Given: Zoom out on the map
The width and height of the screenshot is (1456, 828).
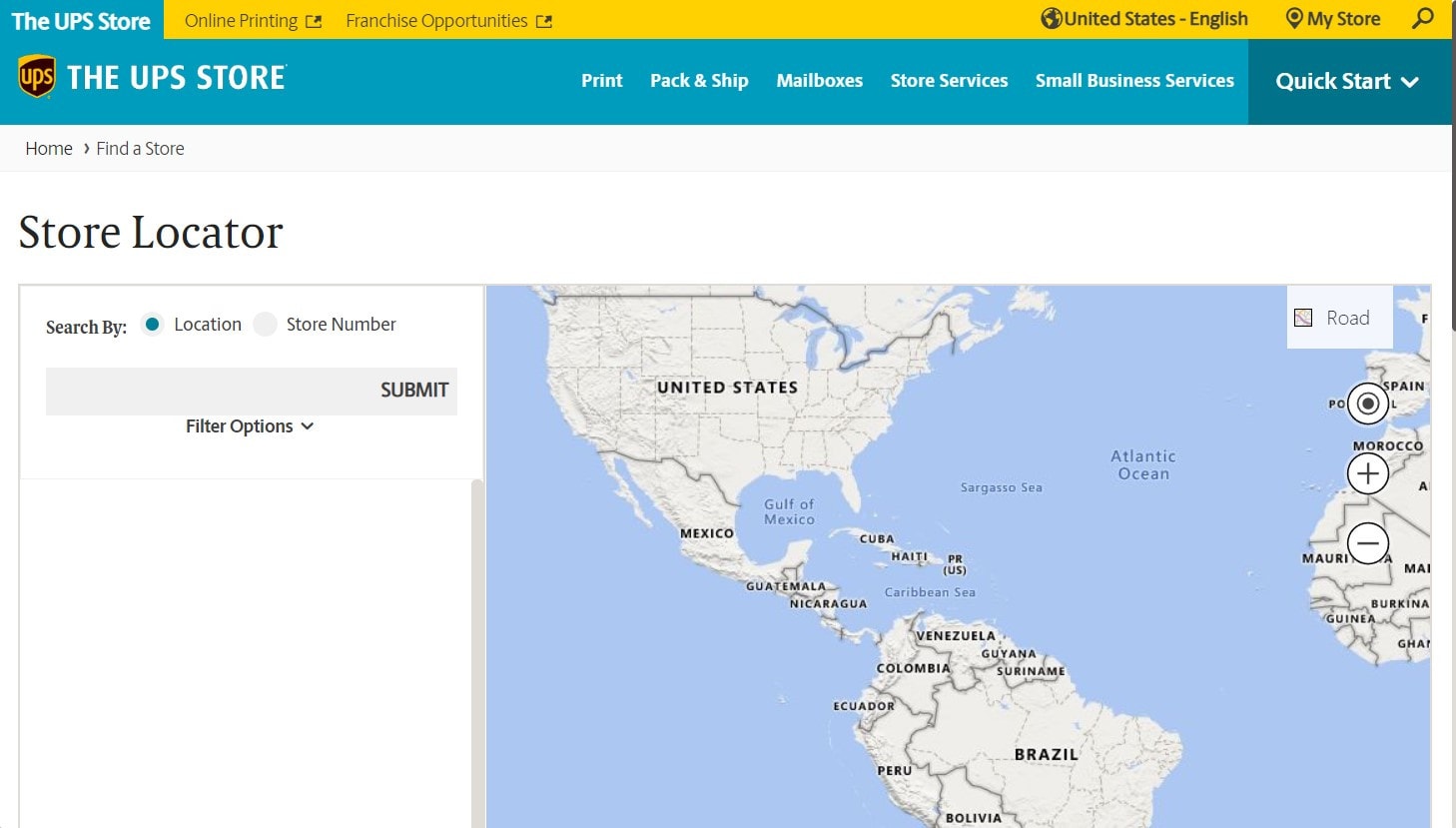Looking at the screenshot, I should (x=1368, y=543).
